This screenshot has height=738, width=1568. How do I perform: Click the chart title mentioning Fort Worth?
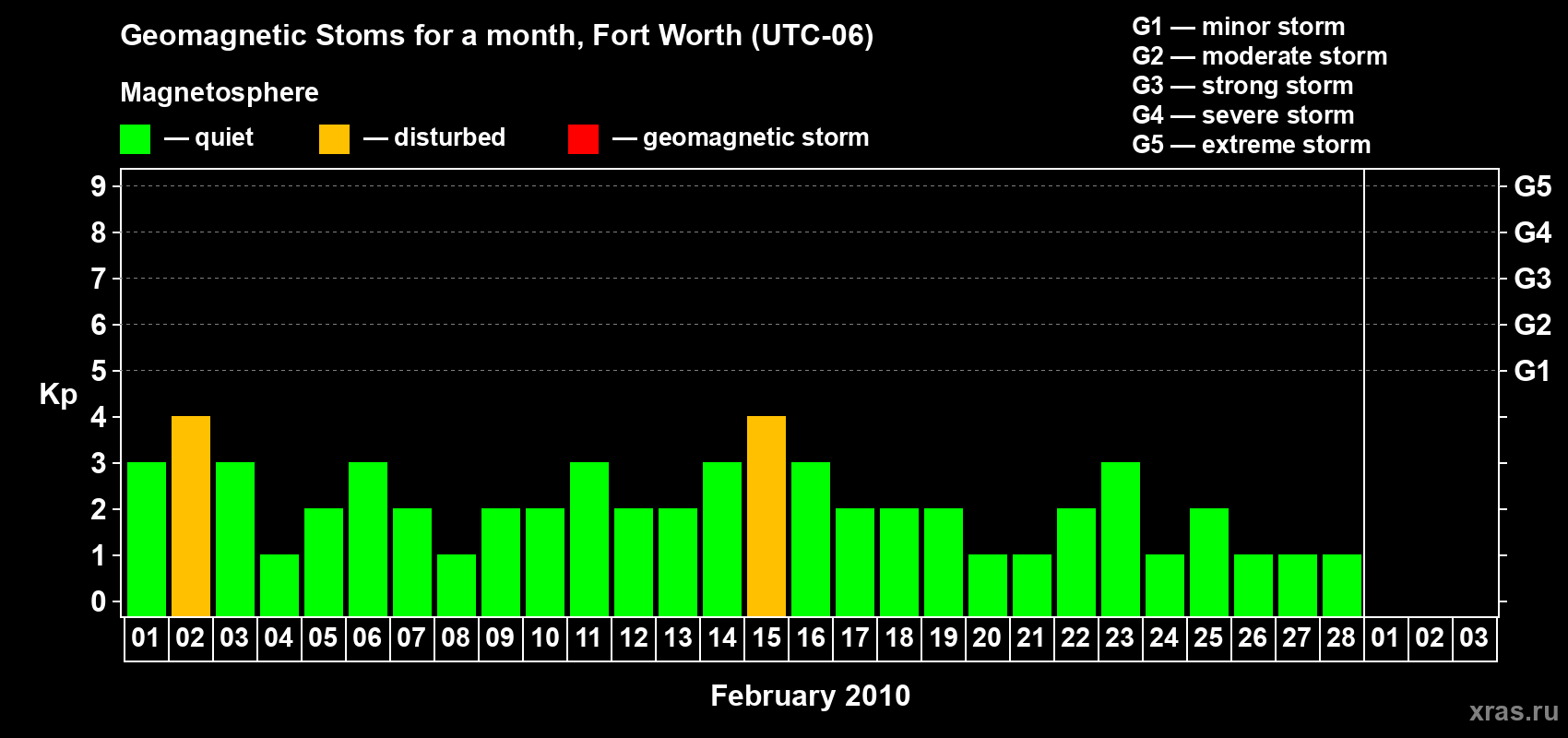click(x=497, y=36)
